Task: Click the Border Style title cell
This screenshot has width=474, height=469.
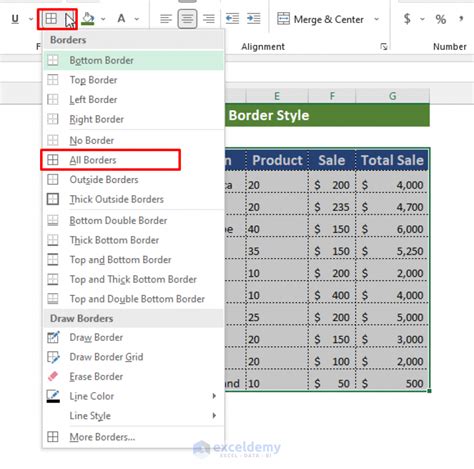Action: [x=327, y=115]
